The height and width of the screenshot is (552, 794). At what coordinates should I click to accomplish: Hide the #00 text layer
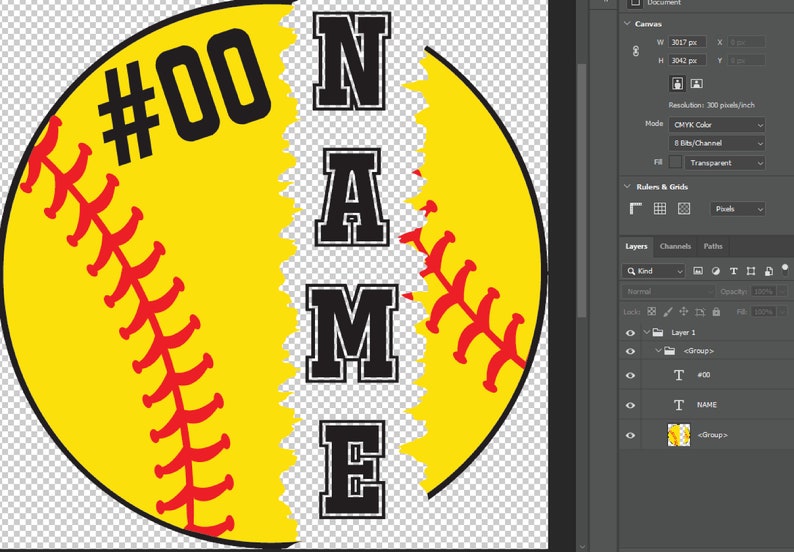(630, 376)
